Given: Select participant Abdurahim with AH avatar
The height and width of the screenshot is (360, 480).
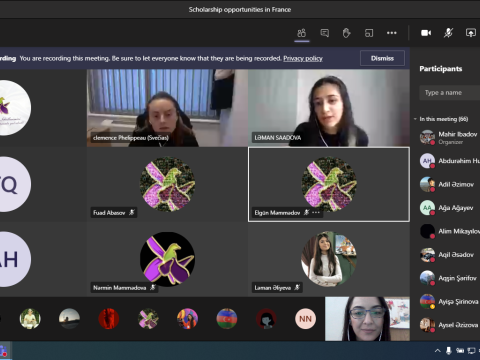Looking at the screenshot, I should [x=449, y=161].
